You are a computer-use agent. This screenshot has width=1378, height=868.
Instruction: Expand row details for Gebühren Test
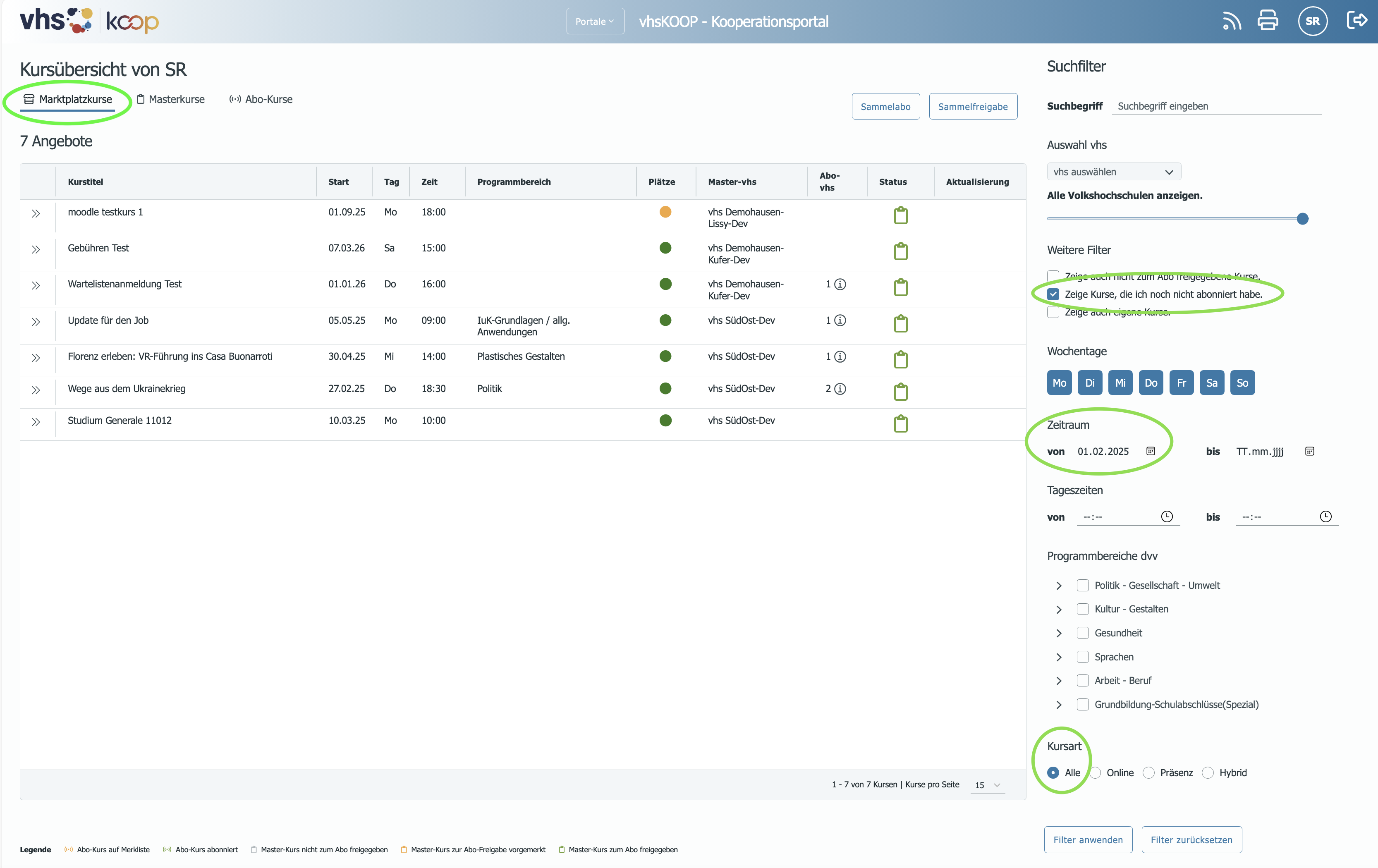tap(36, 249)
